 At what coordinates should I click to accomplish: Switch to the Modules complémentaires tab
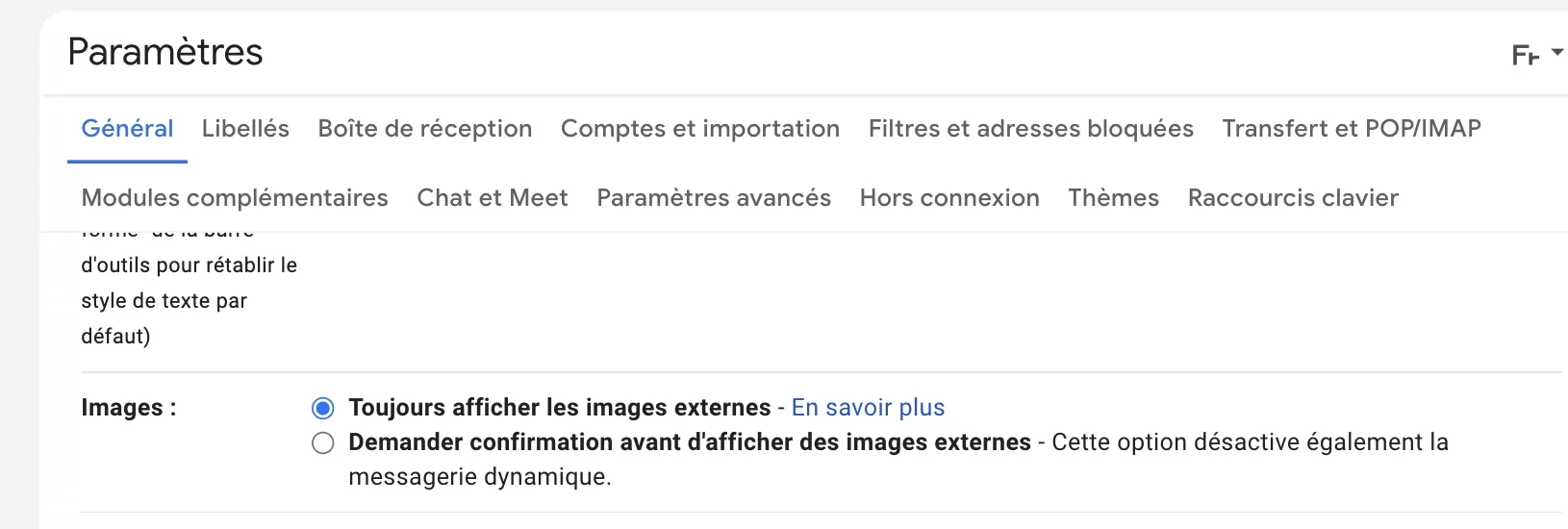[x=235, y=198]
